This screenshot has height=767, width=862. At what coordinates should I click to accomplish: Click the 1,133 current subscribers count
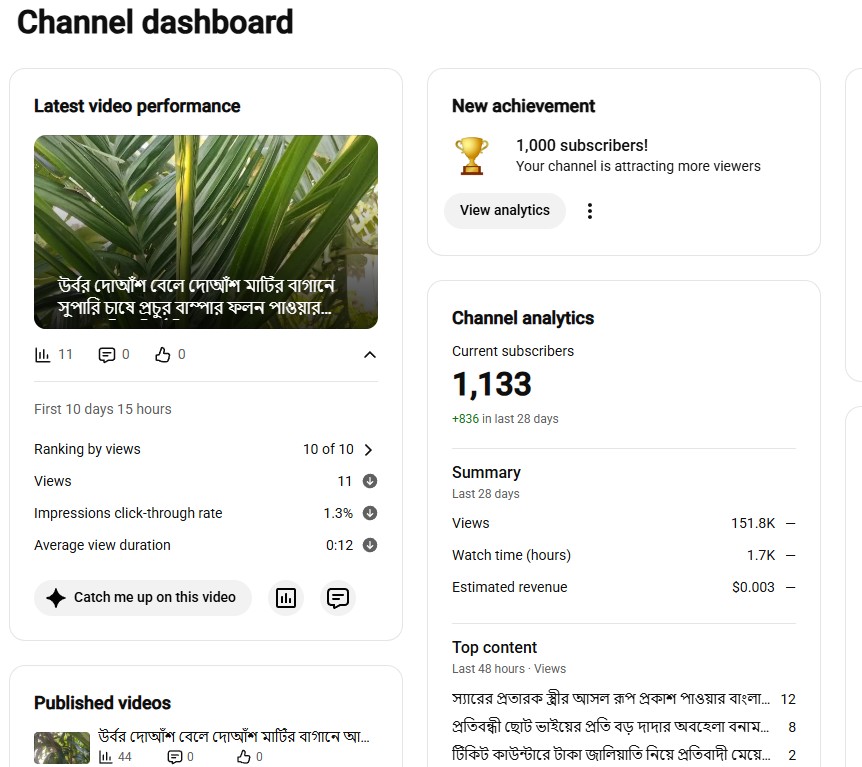click(492, 384)
